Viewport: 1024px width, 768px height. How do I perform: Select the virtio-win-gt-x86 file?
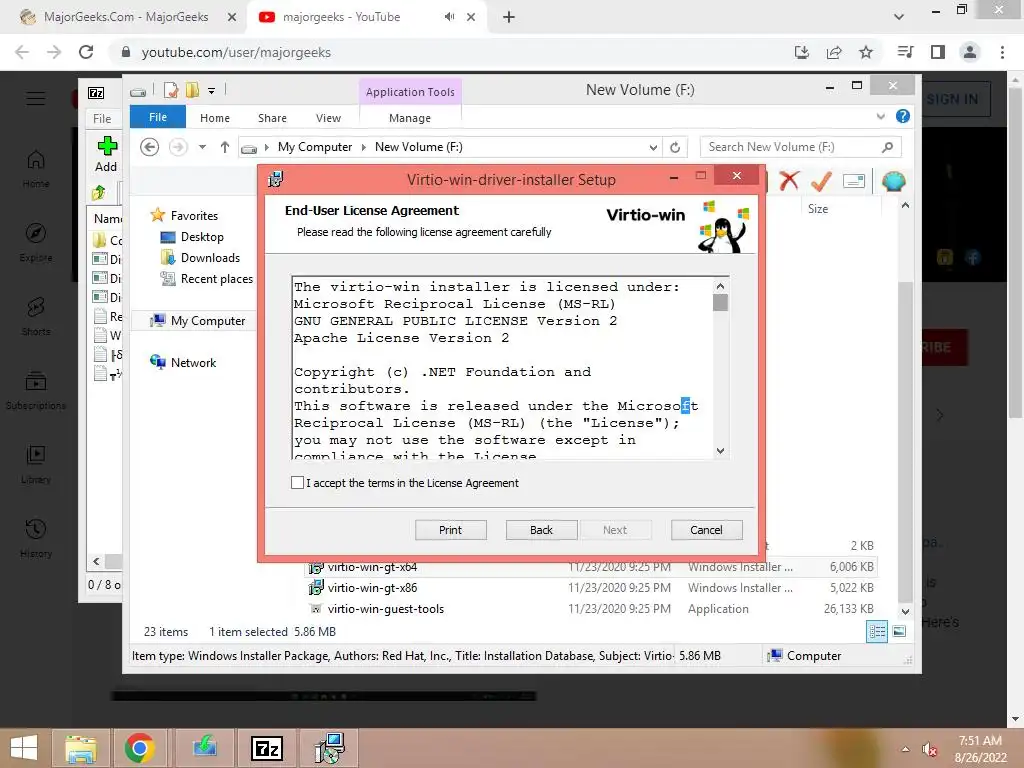tap(372, 588)
